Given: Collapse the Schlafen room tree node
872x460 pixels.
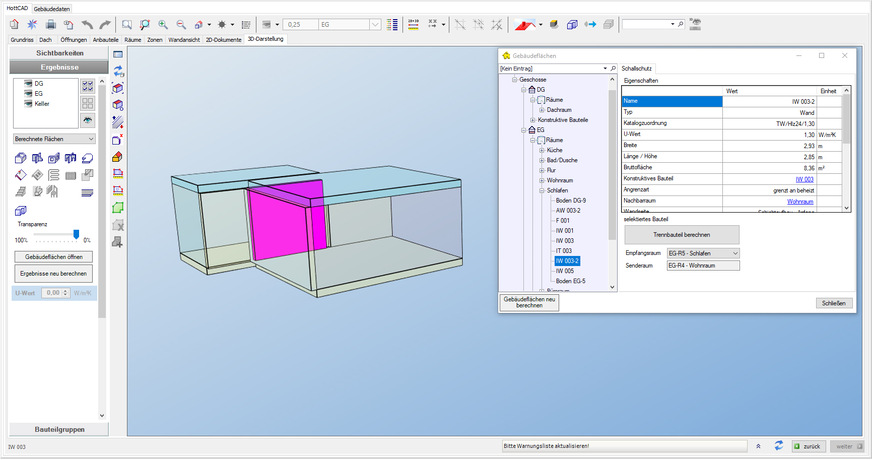Looking at the screenshot, I should tap(540, 191).
